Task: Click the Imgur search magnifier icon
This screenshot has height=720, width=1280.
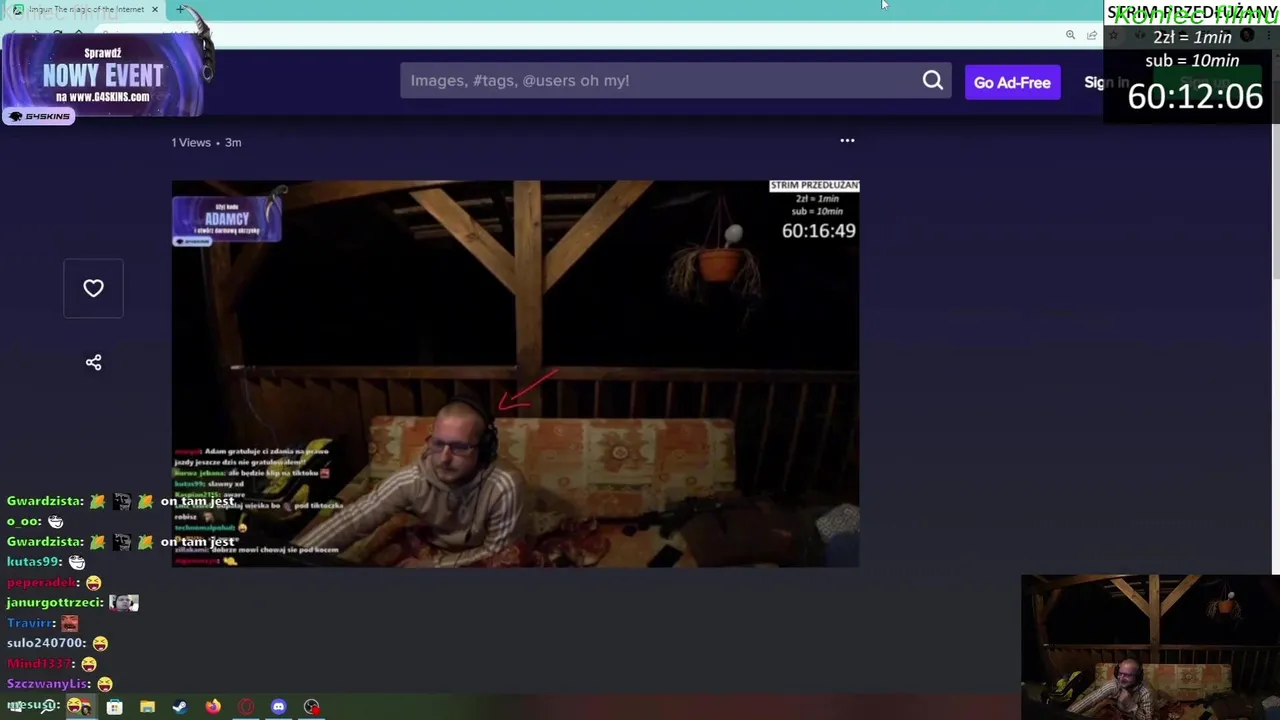Action: (x=932, y=81)
